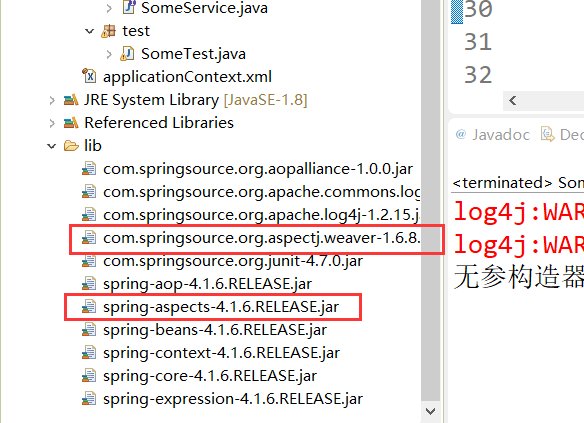The height and width of the screenshot is (423, 584).
Task: Switch to the Declaration tab
Action: point(572,135)
